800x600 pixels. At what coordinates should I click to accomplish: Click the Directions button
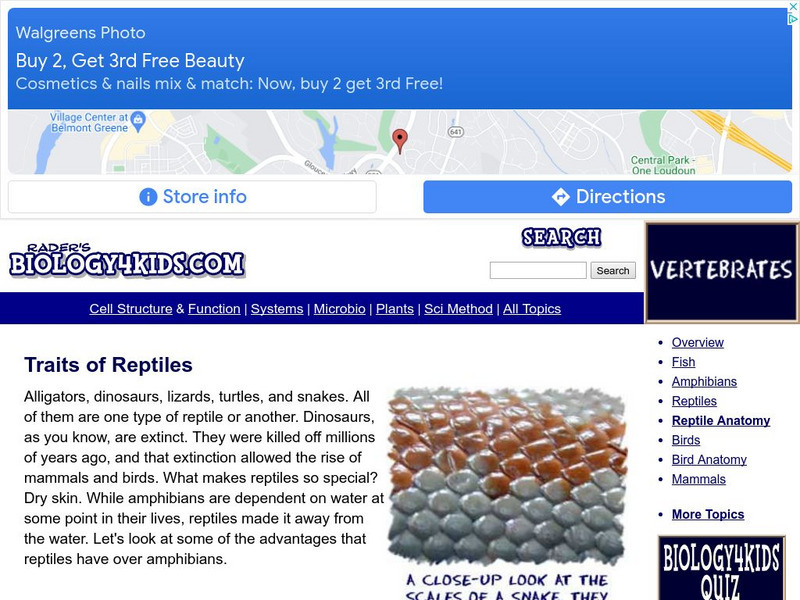tap(608, 196)
